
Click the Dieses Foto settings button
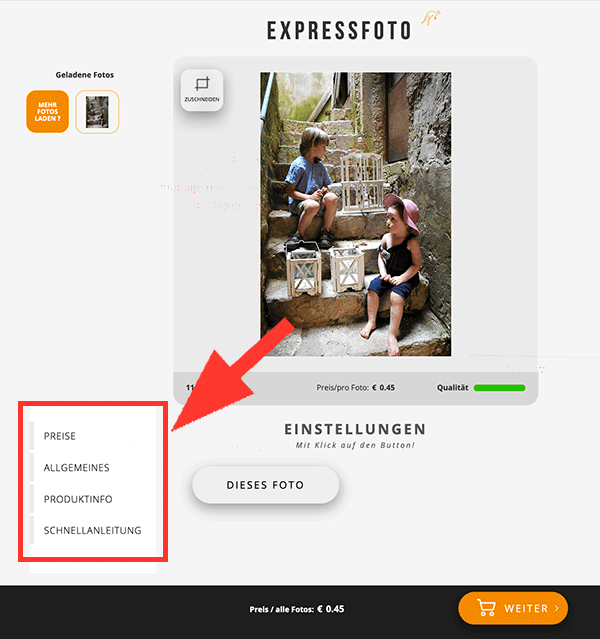point(266,485)
